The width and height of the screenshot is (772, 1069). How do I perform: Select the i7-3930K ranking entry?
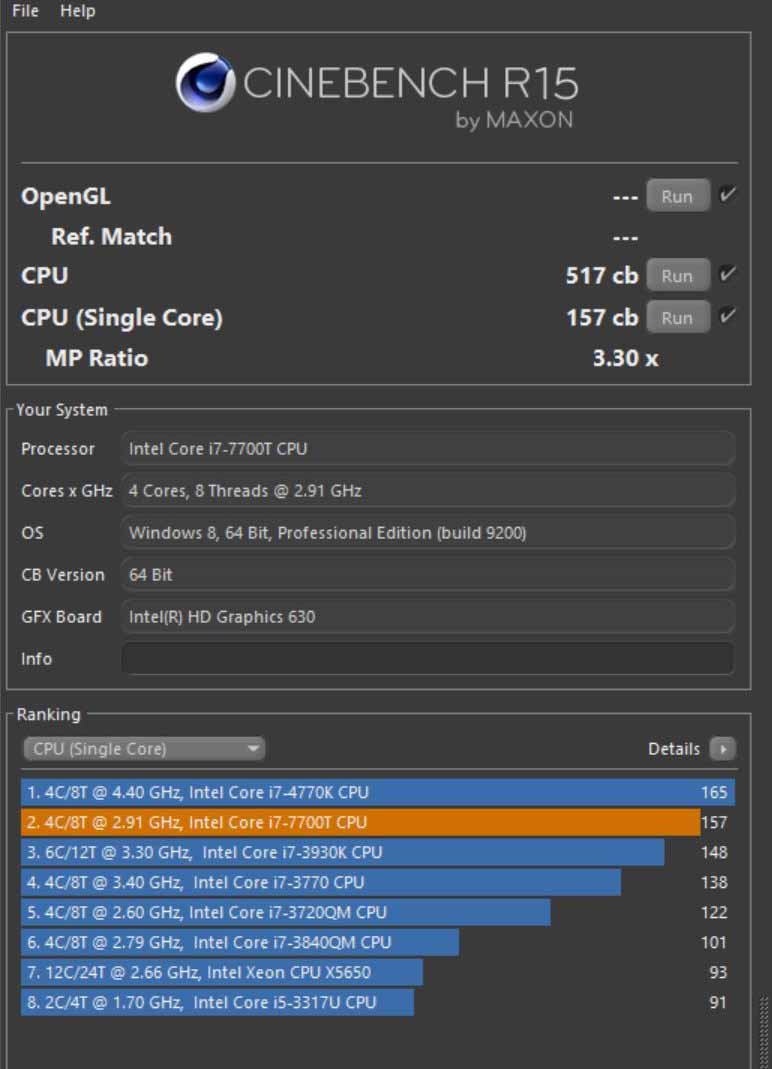click(x=342, y=853)
